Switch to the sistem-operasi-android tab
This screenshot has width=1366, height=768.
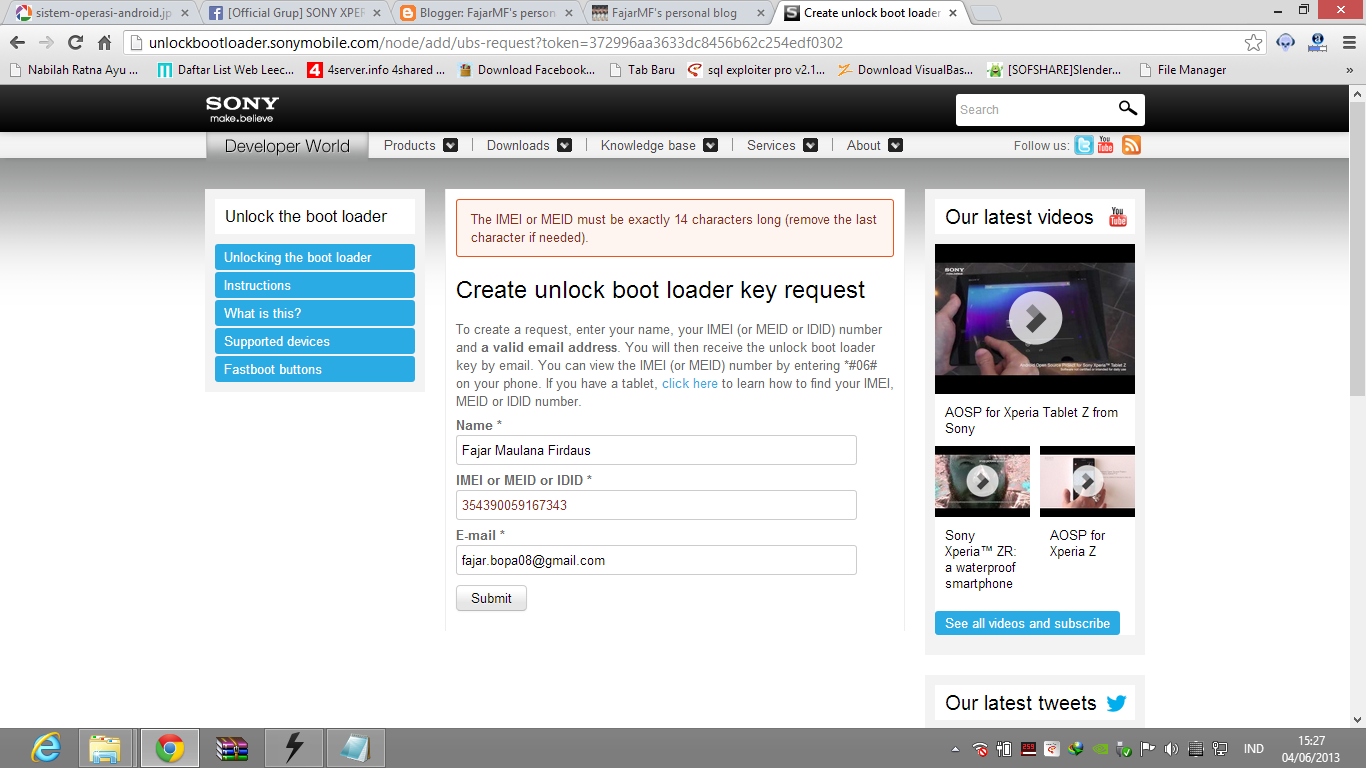pos(102,13)
